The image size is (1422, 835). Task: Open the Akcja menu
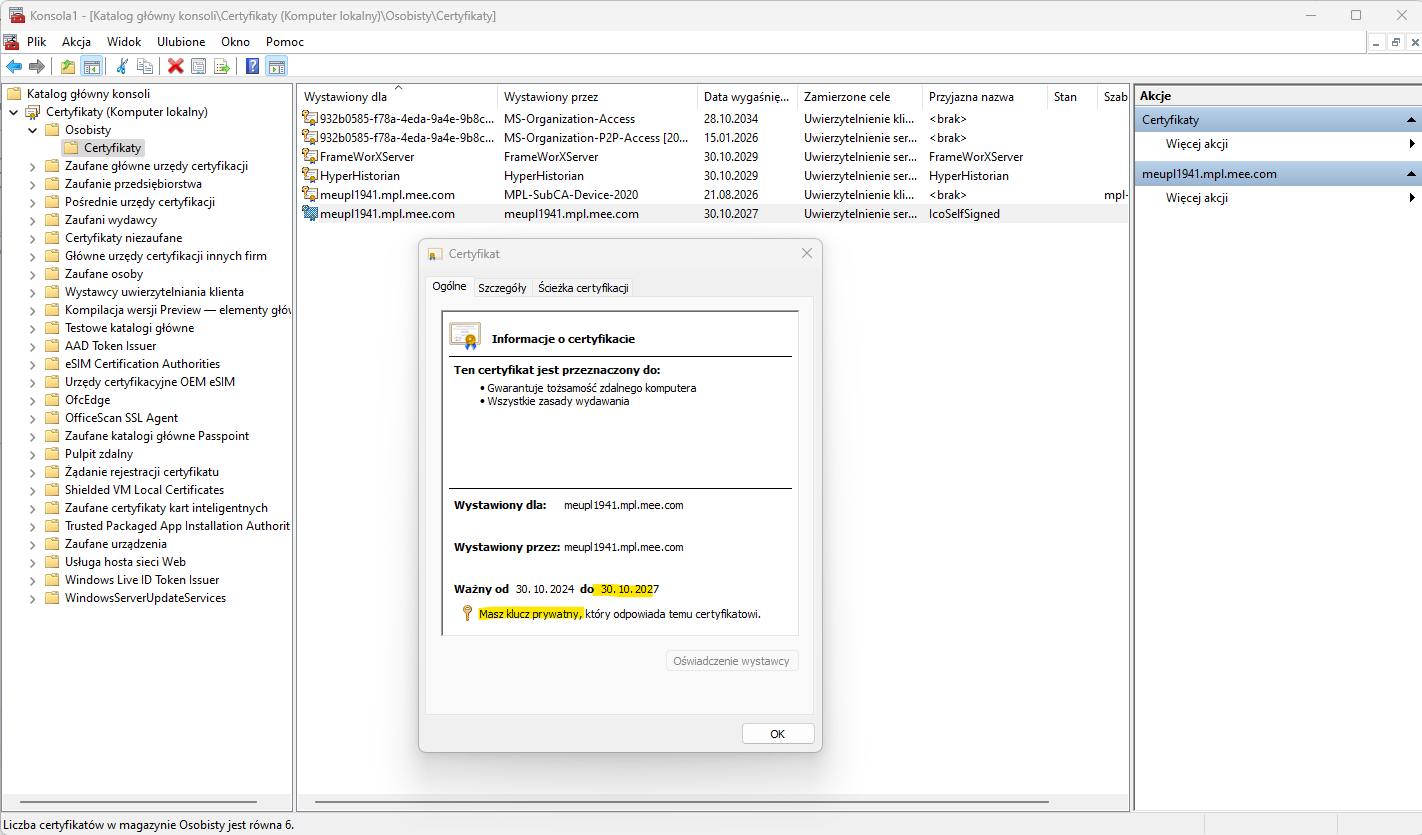[76, 42]
